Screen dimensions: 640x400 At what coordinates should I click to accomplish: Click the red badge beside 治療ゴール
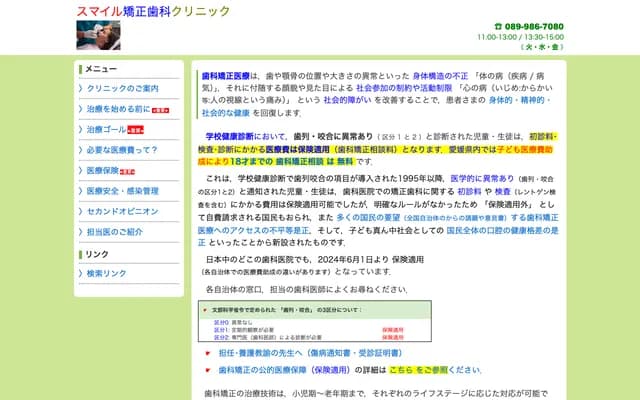pos(135,130)
